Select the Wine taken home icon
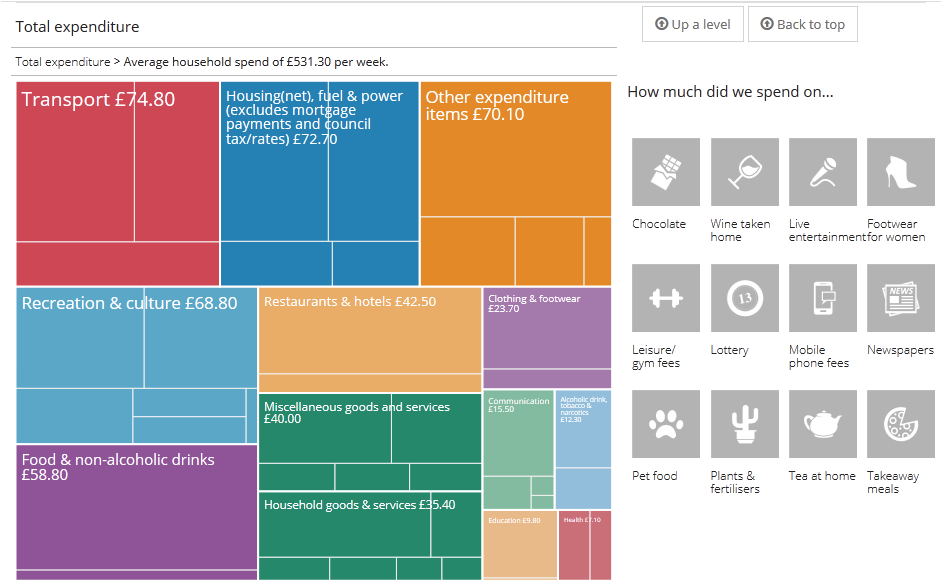Image resolution: width=952 pixels, height=588 pixels. click(x=744, y=172)
